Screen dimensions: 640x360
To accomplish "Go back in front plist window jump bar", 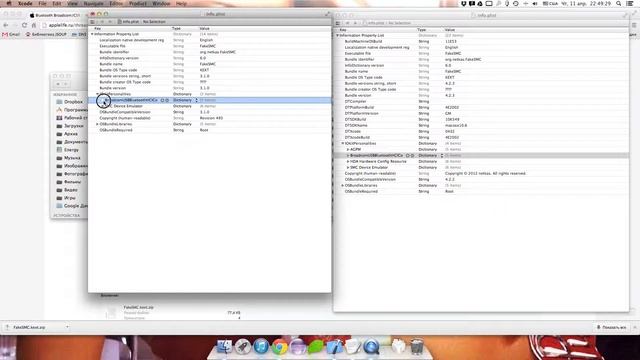I will (x=102, y=22).
